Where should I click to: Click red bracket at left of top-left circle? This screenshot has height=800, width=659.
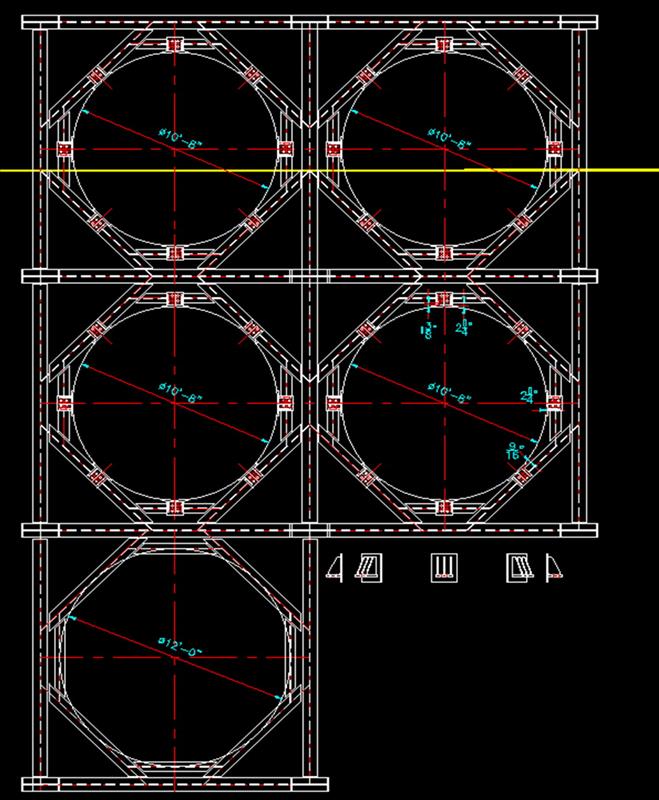tap(65, 149)
